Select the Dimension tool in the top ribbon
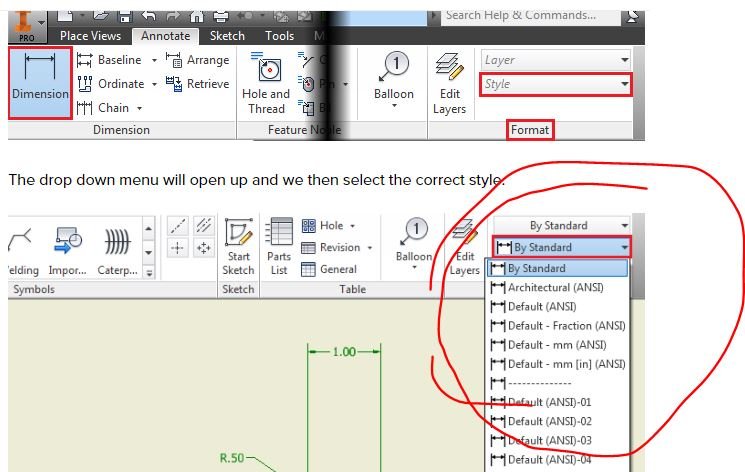Screen dimensions: 745x472 point(40,83)
